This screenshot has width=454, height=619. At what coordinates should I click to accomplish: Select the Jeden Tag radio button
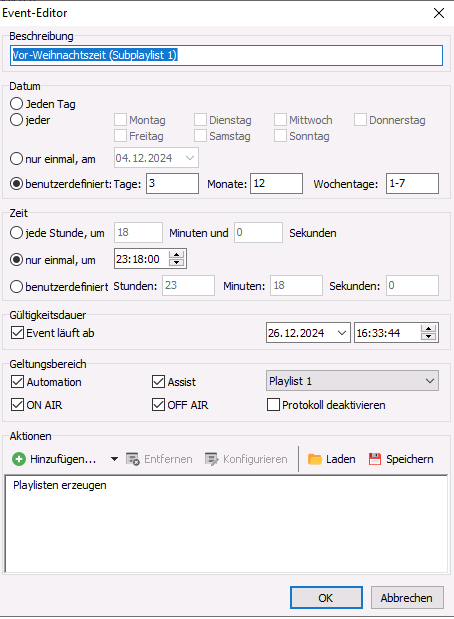pos(16,104)
